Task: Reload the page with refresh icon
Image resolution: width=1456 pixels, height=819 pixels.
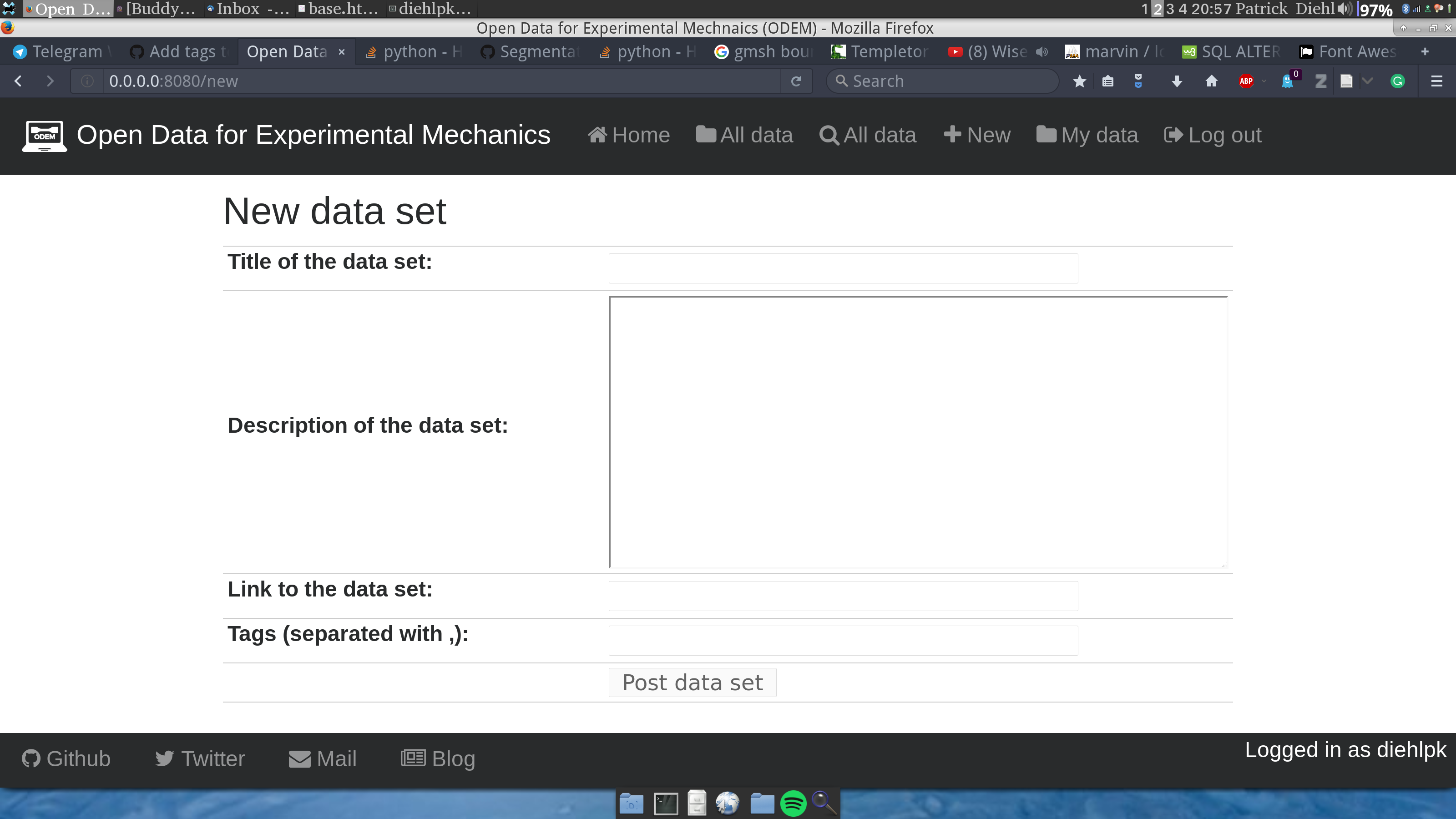Action: (x=796, y=81)
